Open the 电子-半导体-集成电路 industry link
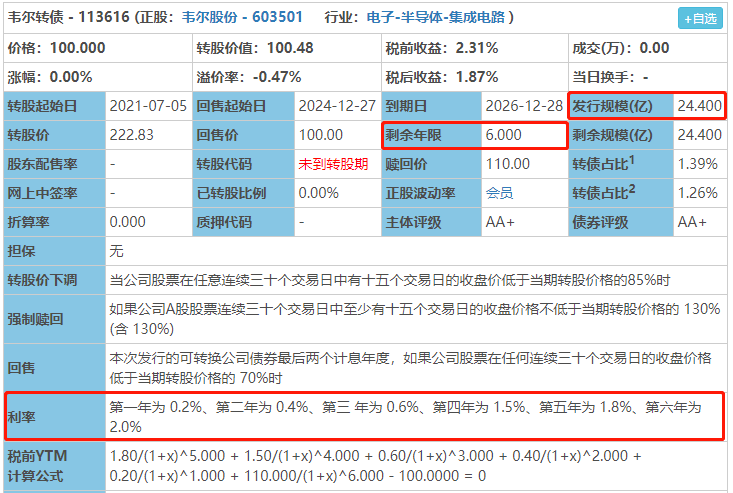This screenshot has width=733, height=493. [x=436, y=17]
